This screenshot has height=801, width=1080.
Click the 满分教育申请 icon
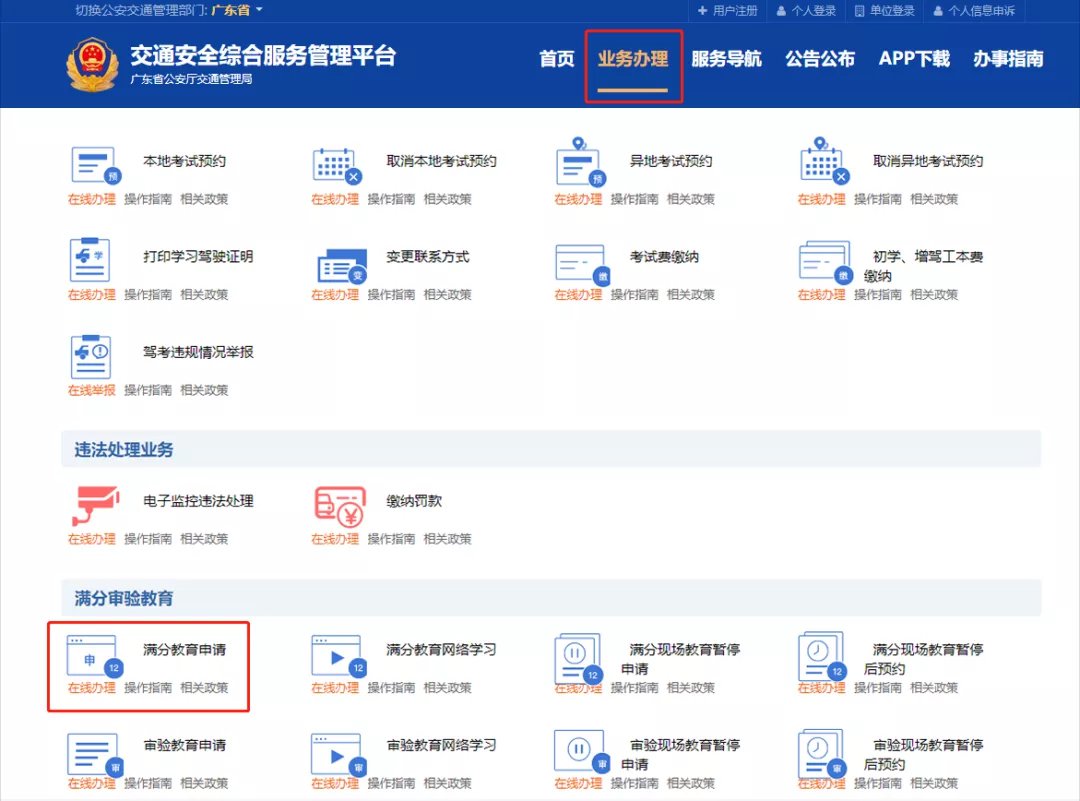(x=94, y=656)
